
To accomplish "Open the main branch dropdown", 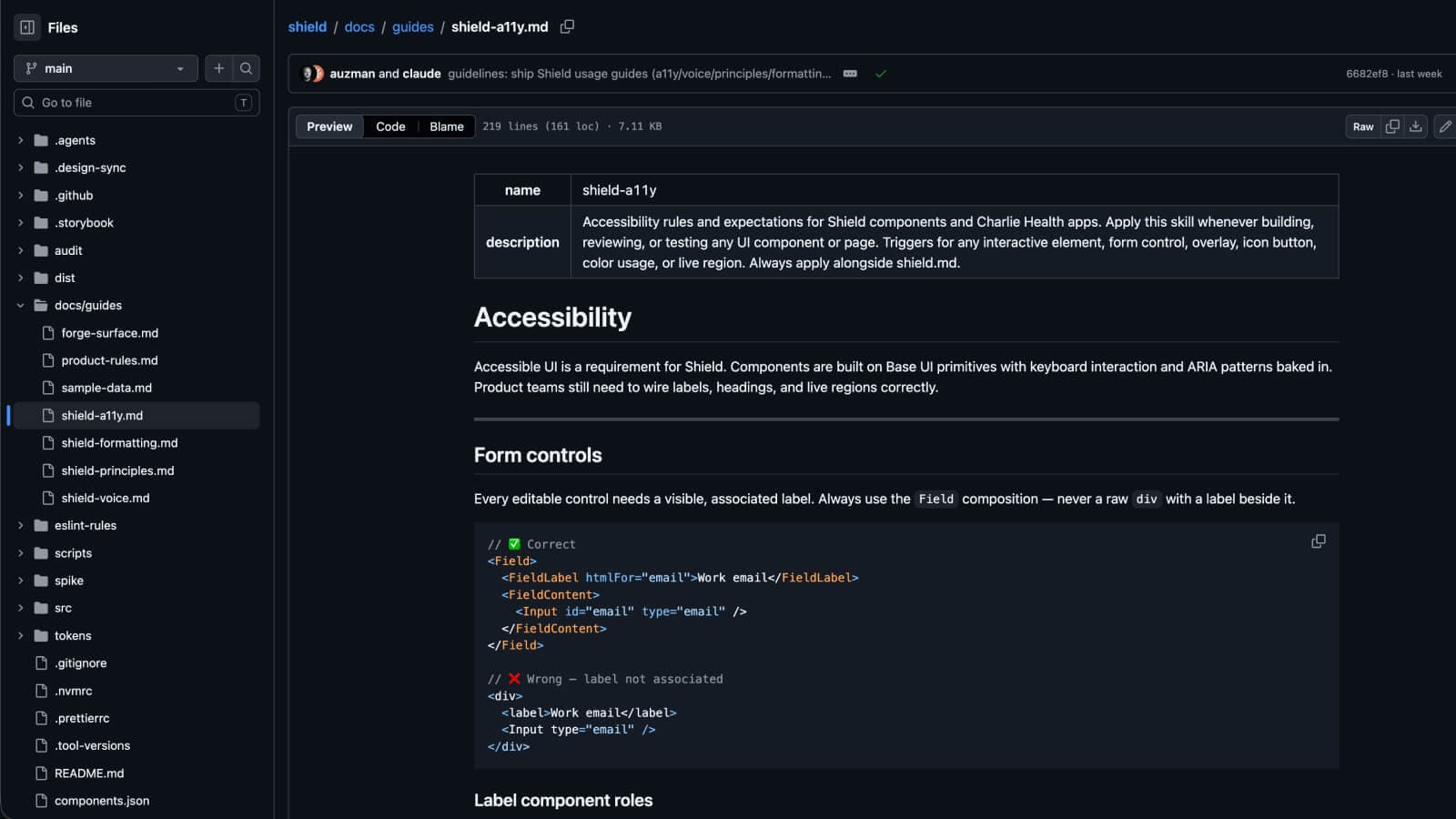I will [x=106, y=68].
